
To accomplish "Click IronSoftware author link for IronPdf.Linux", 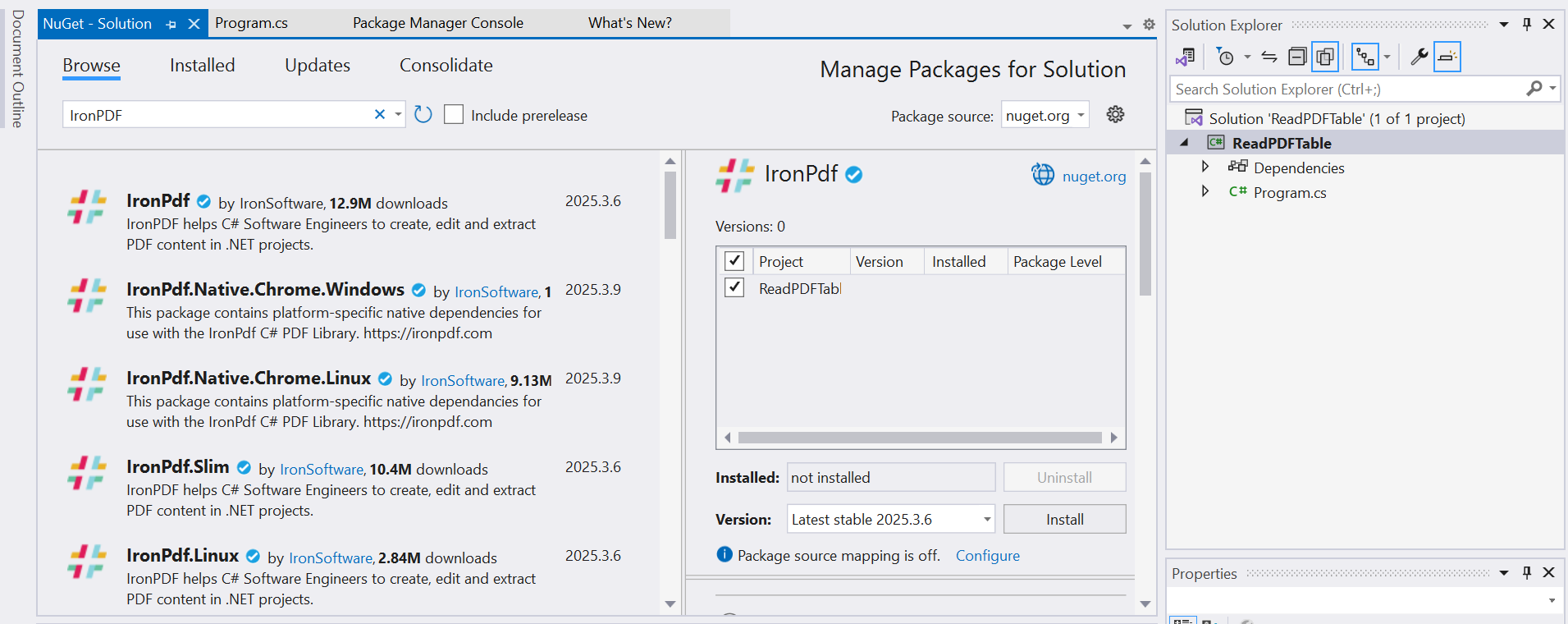I will pyautogui.click(x=331, y=558).
